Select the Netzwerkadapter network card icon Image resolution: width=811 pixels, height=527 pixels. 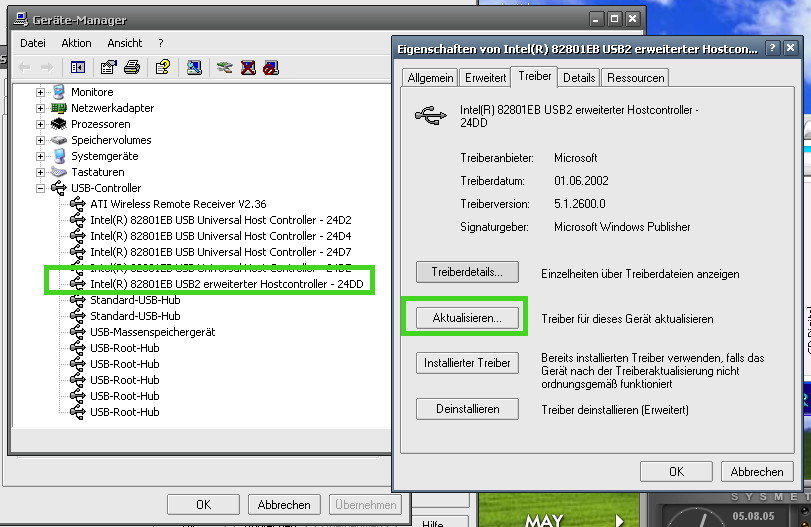(x=59, y=108)
